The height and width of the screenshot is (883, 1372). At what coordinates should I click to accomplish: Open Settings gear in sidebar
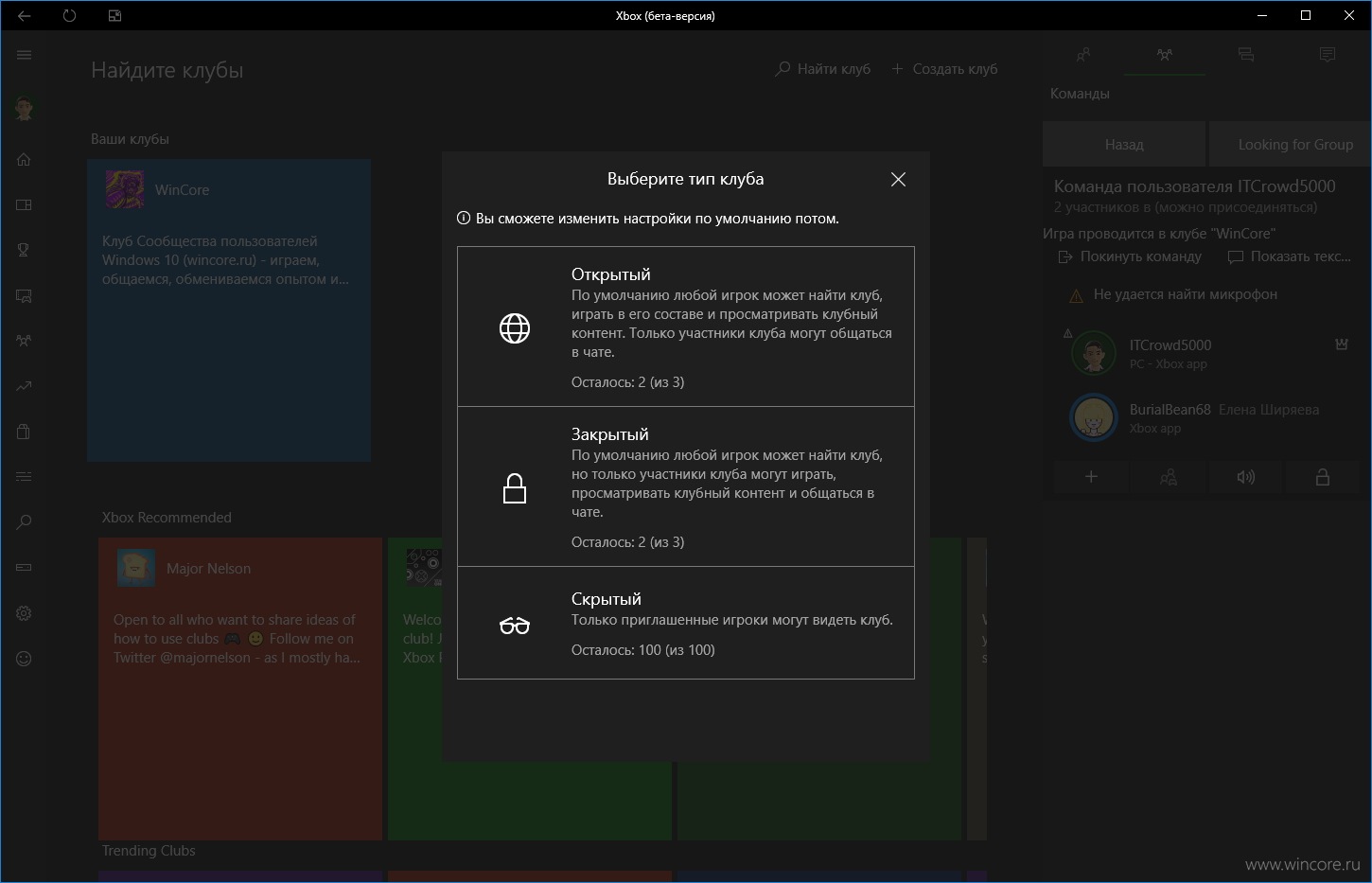point(25,613)
